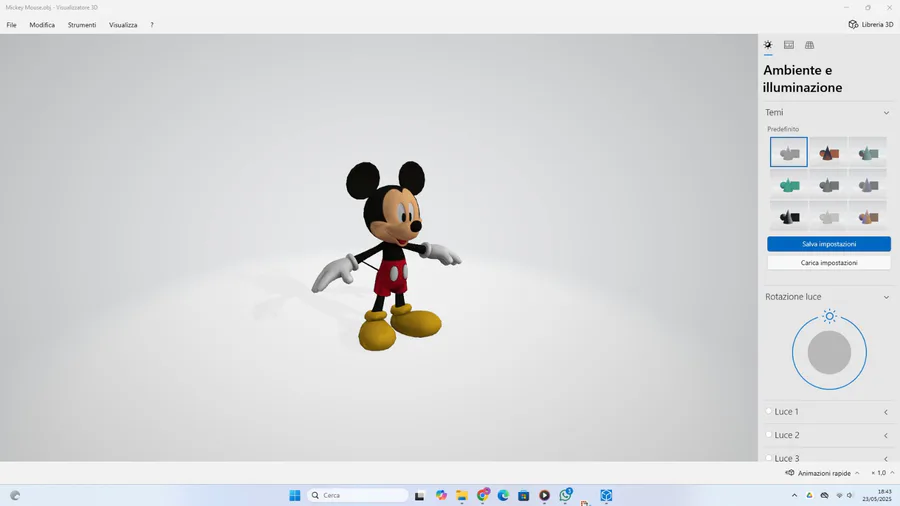Toggle Luce 1 on
Screen dimensions: 900x506
[x=769, y=411]
